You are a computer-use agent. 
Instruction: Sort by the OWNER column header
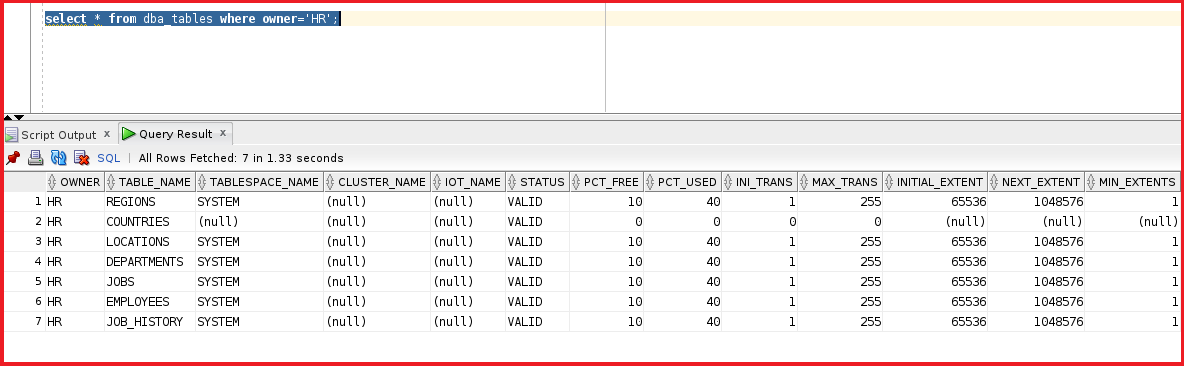click(x=74, y=182)
